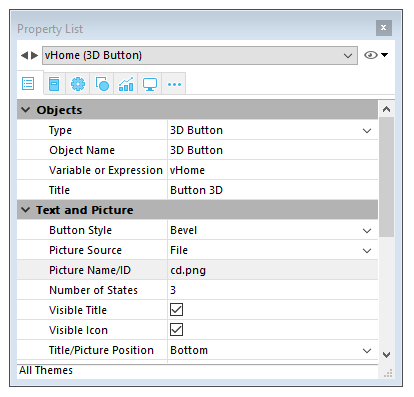Open the three-dots more options tab
The image size is (414, 397).
coord(174,84)
